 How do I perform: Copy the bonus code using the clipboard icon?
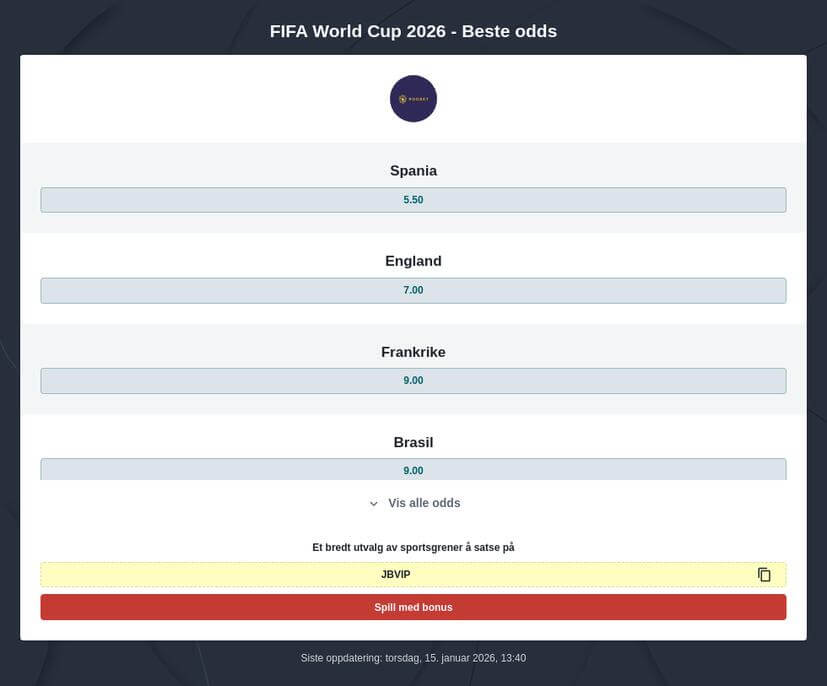pyautogui.click(x=764, y=574)
